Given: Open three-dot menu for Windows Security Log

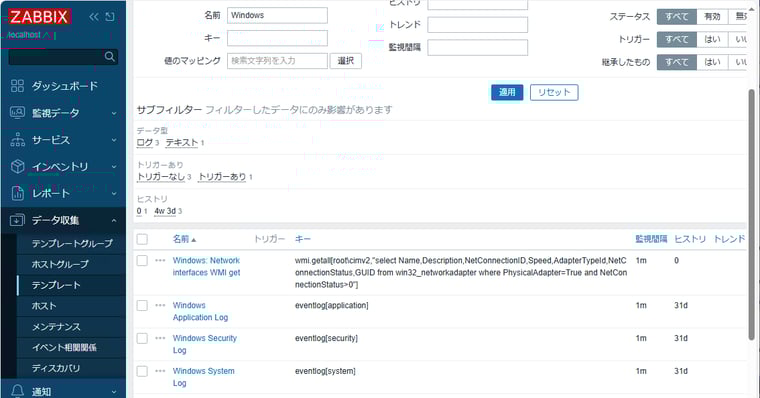Looking at the screenshot, I should 160,338.
